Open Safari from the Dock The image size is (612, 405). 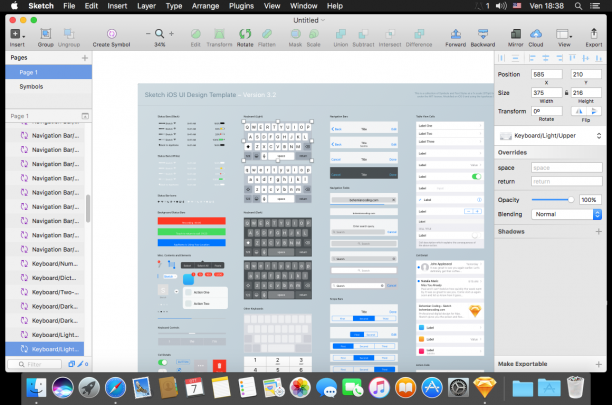coord(116,387)
